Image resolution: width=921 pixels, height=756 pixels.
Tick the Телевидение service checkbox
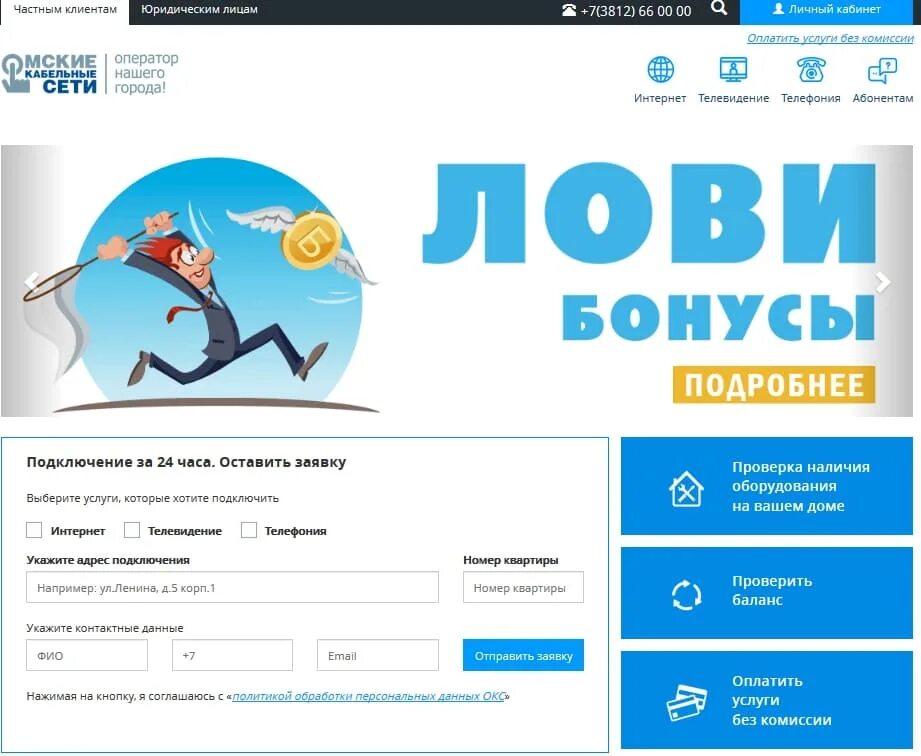(132, 530)
